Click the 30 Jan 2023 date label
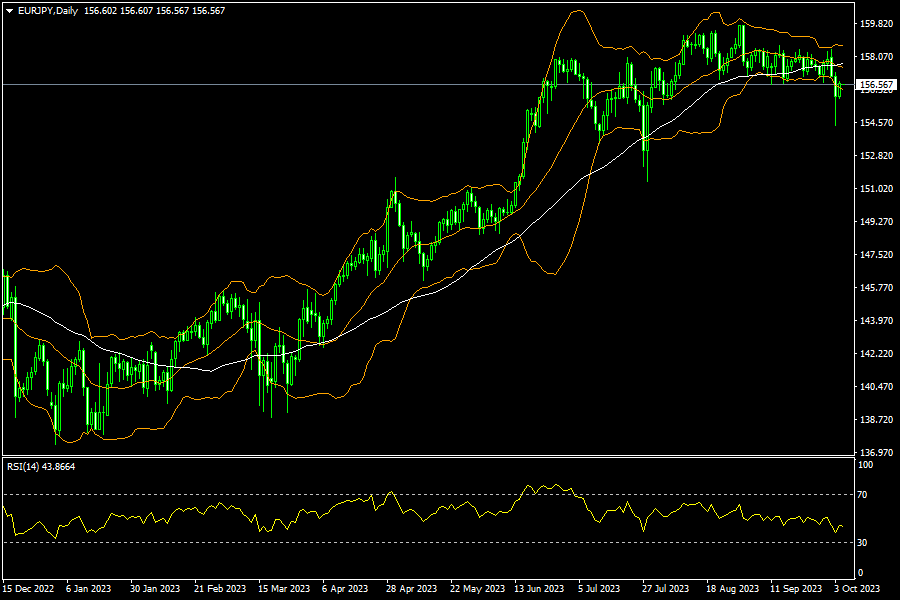900x600 pixels. pyautogui.click(x=155, y=589)
